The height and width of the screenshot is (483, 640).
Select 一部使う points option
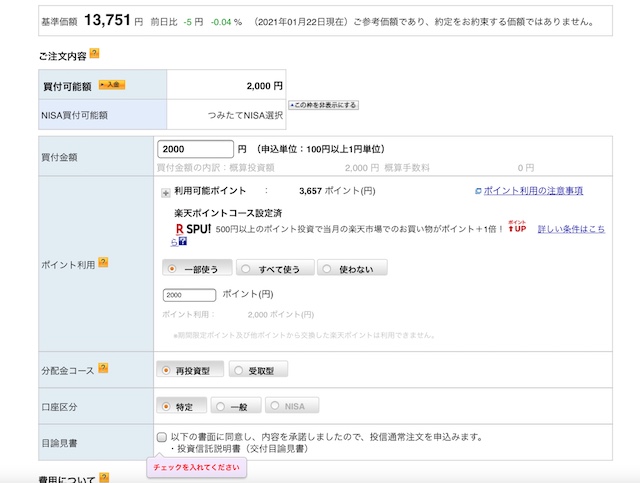coord(196,268)
